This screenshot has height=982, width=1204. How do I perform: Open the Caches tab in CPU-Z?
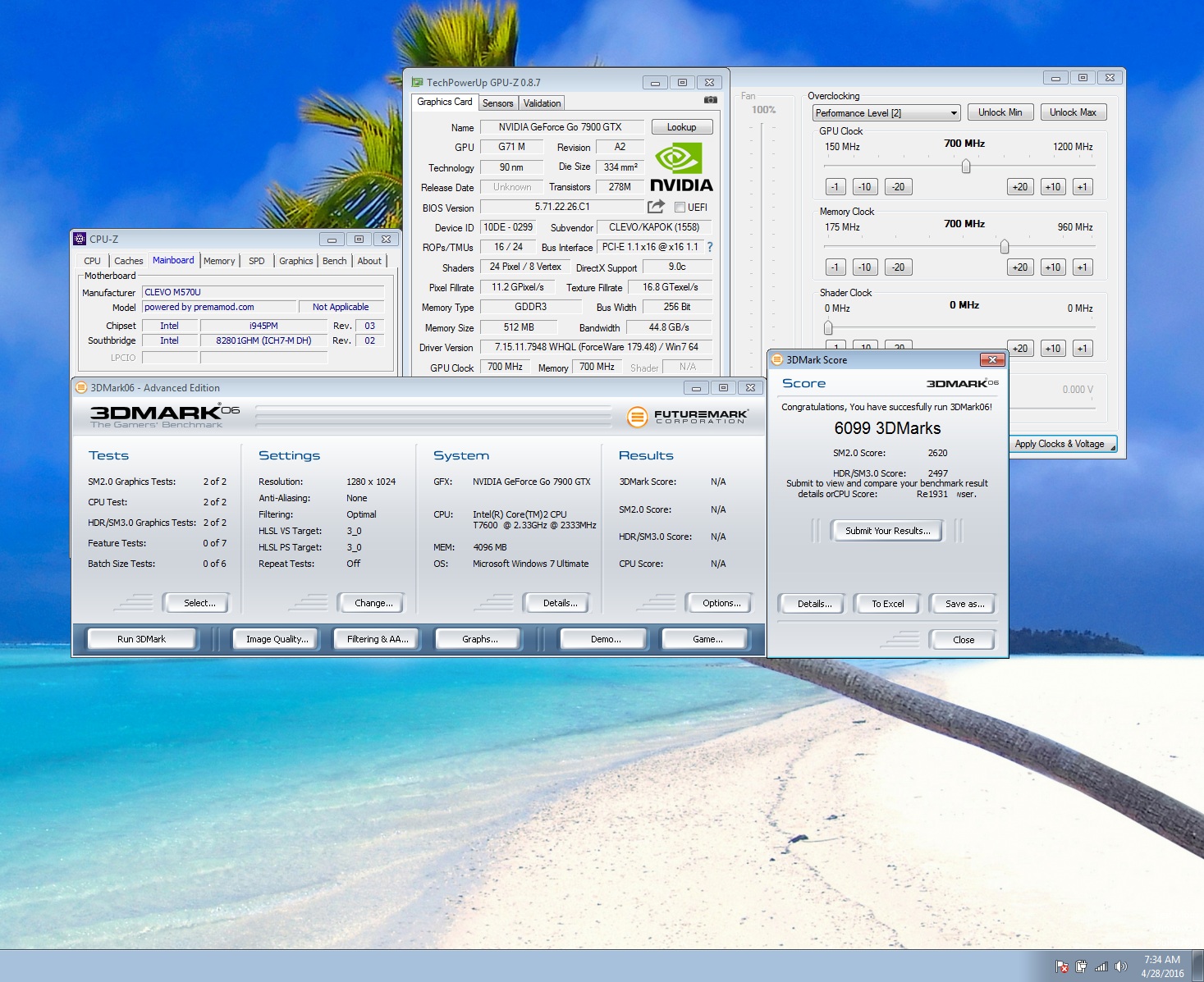(129, 261)
